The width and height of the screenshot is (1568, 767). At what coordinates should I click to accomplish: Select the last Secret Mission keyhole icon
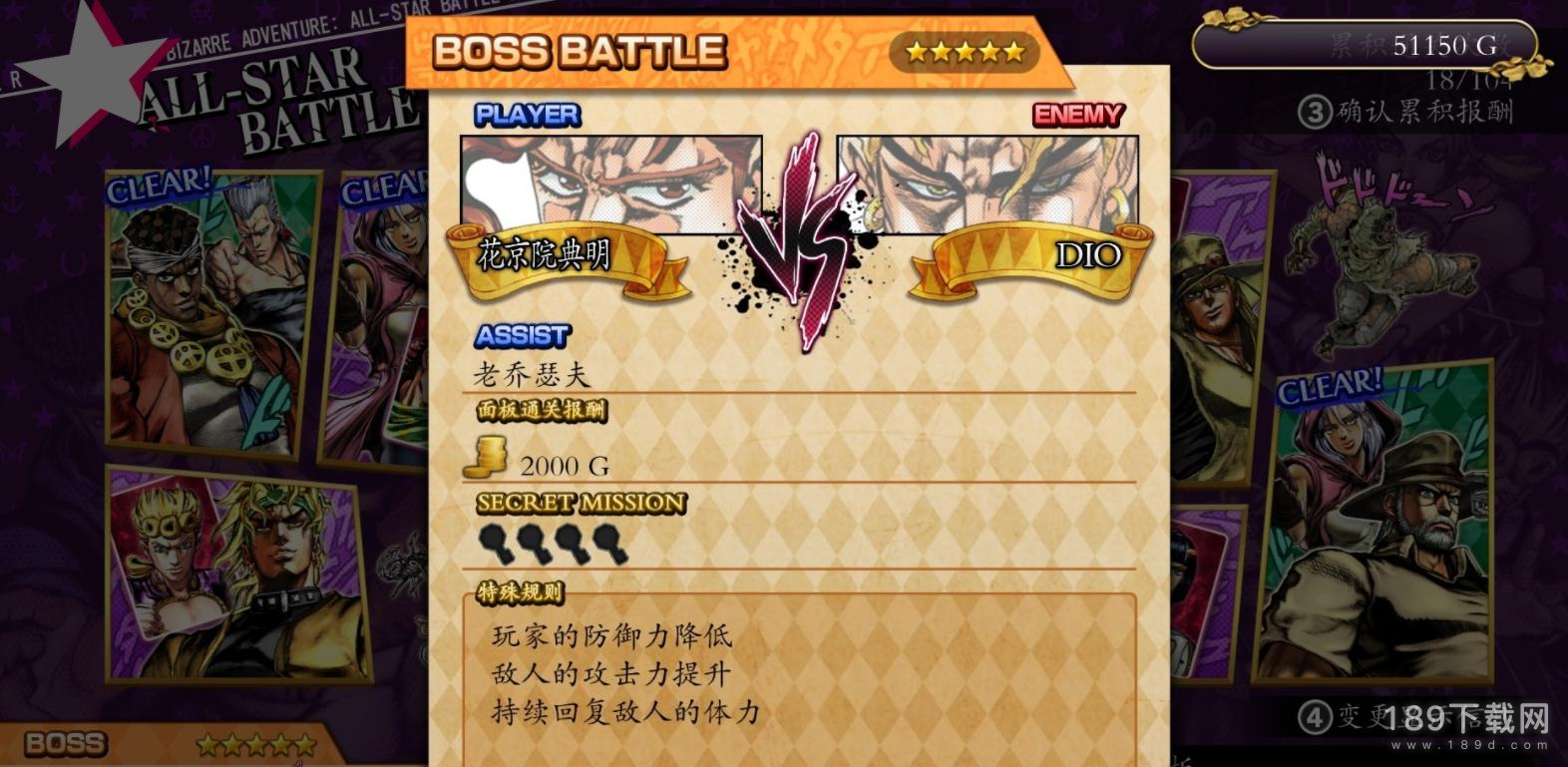click(609, 544)
